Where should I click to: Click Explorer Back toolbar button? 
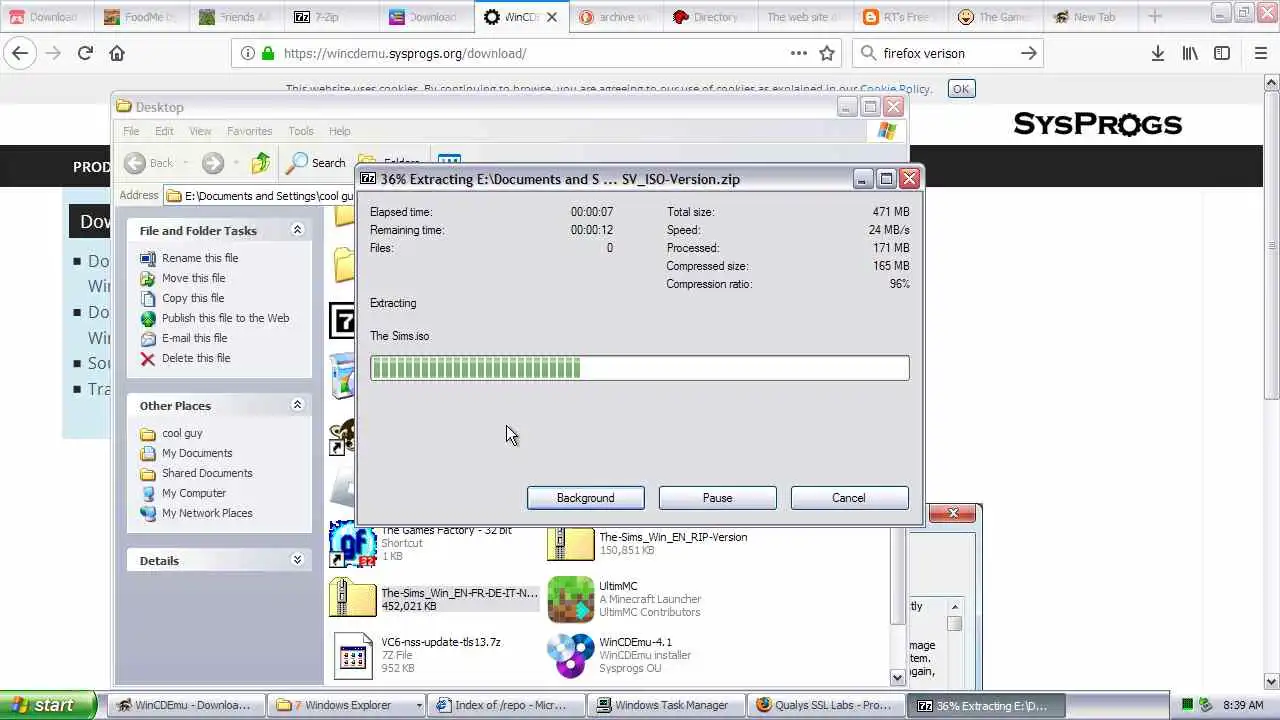tap(150, 163)
